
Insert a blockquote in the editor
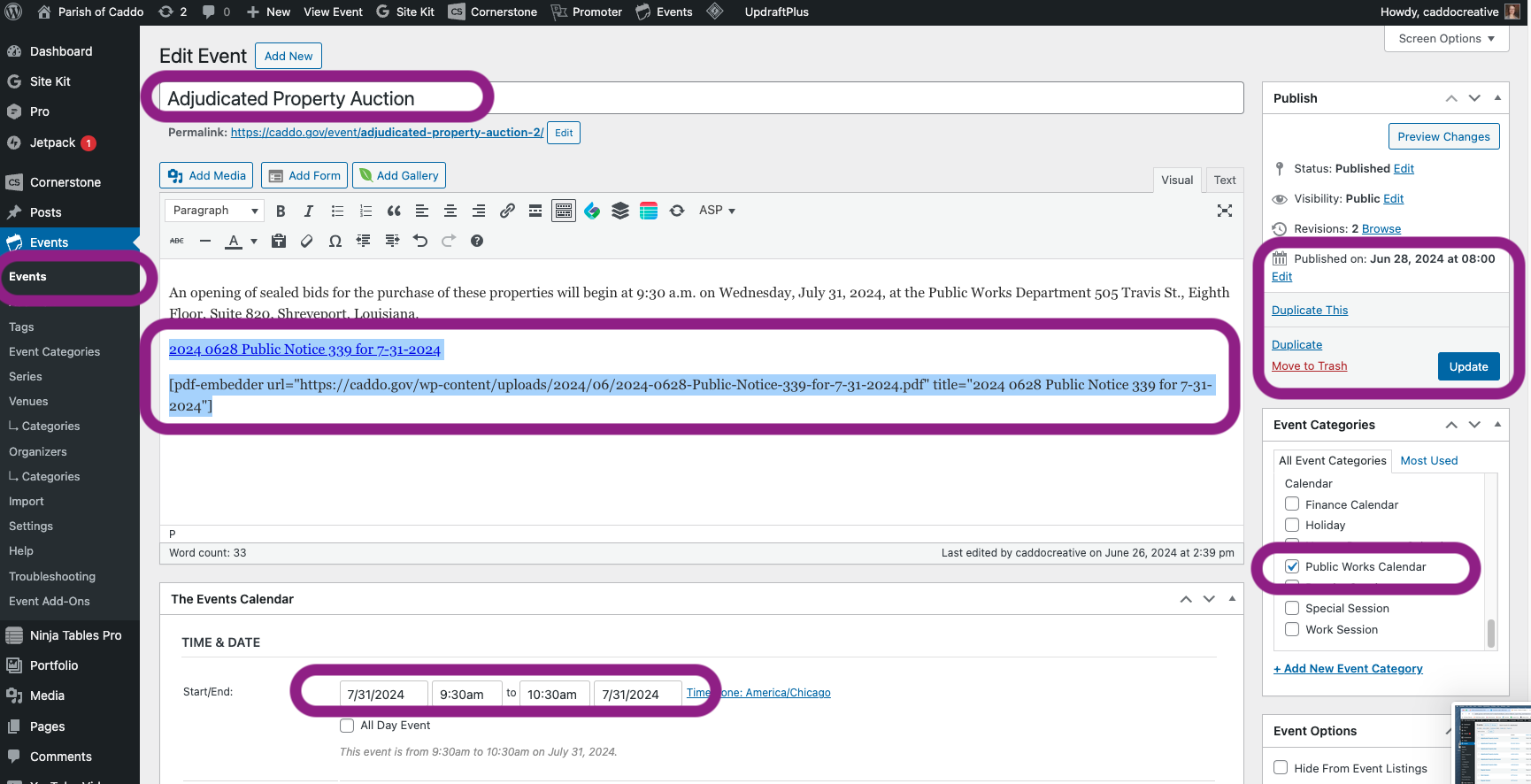[x=394, y=211]
